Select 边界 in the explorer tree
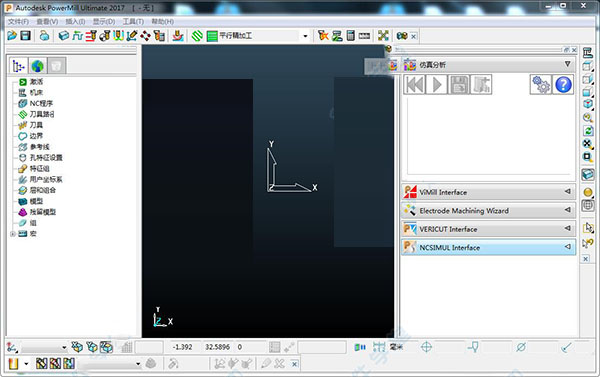Screen dimensions: 600x377 pos(36,136)
